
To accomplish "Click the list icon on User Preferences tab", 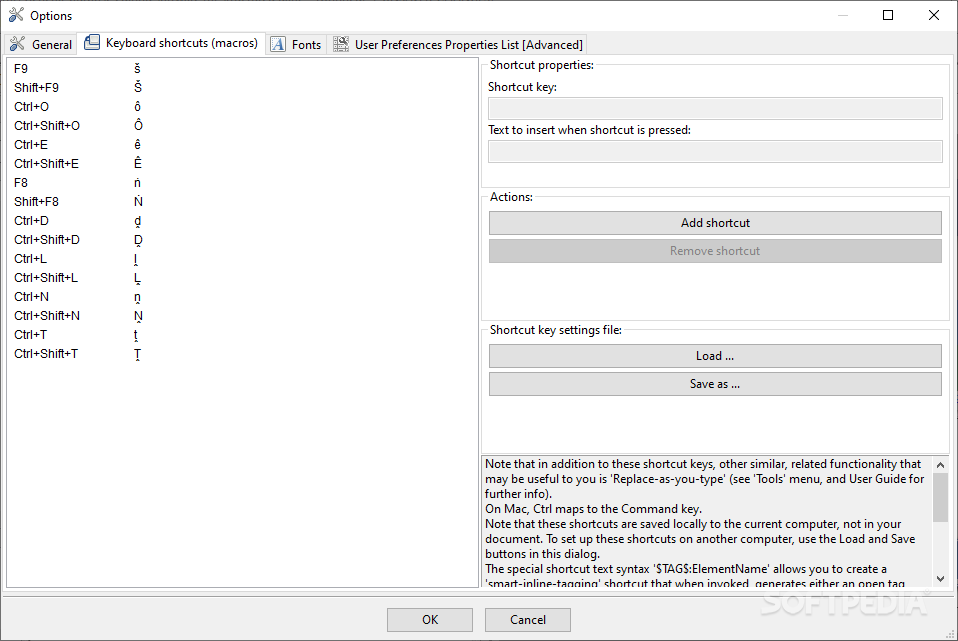I will pos(341,44).
